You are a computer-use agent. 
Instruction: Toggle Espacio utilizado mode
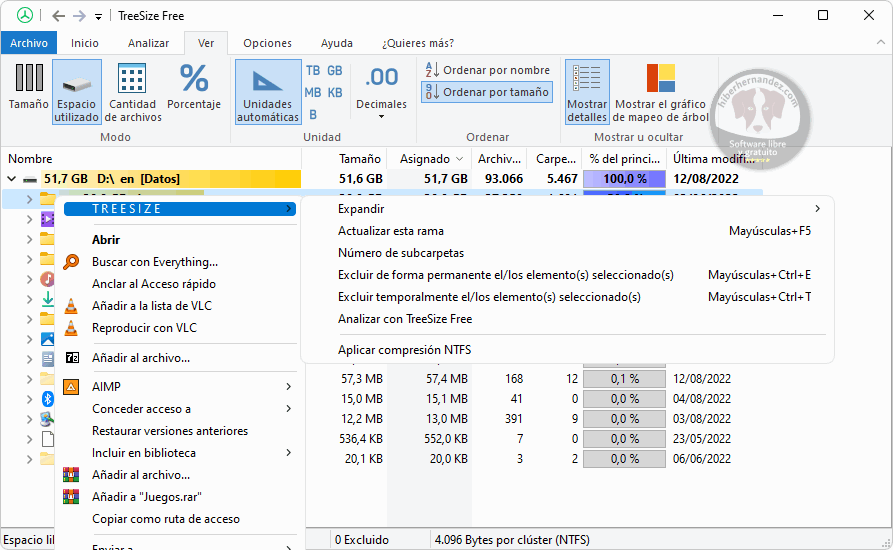tap(76, 91)
